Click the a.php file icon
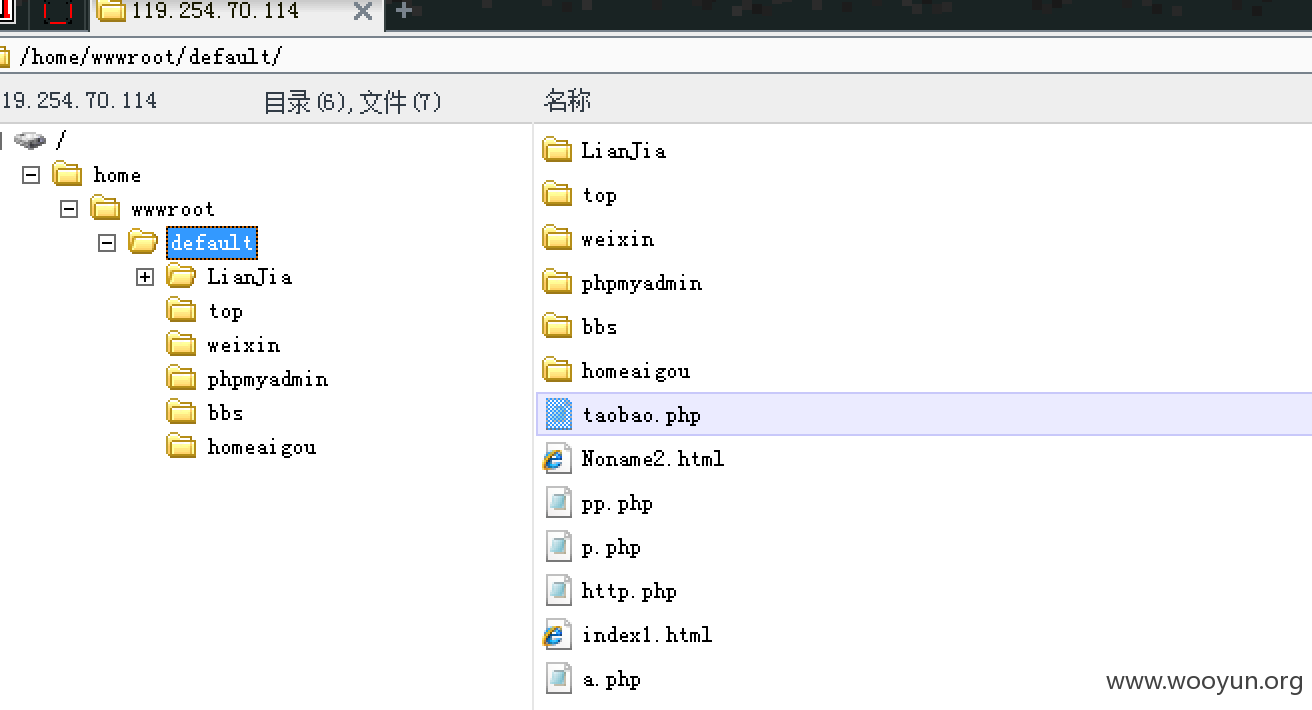 [559, 679]
